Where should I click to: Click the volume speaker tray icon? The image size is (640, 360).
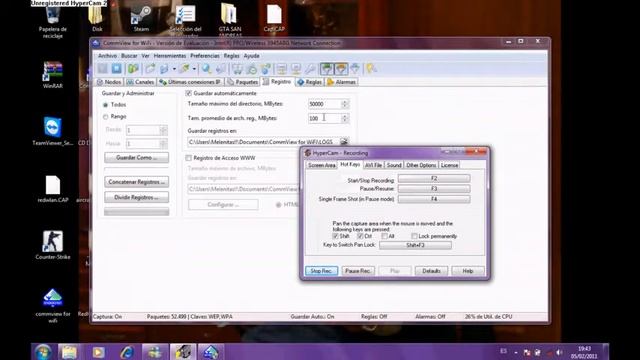click(x=559, y=352)
